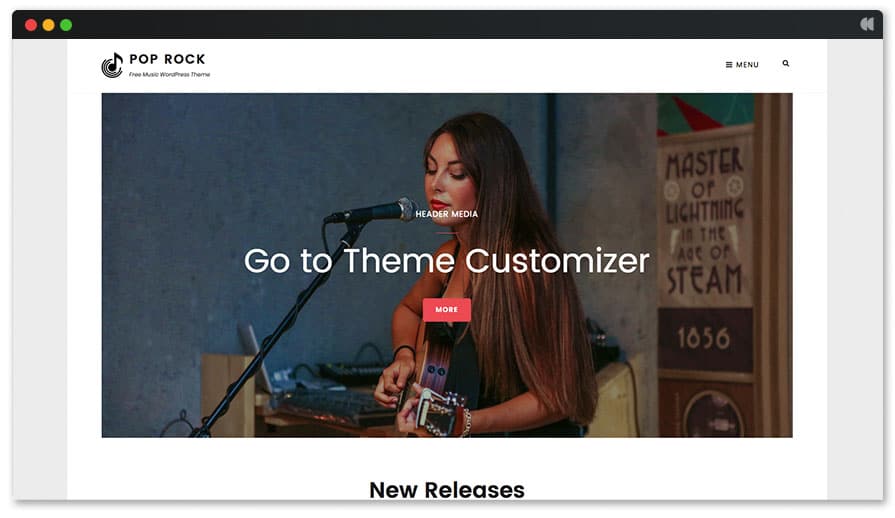Click the 1656 sign in hero image
The width and height of the screenshot is (895, 518).
click(704, 338)
